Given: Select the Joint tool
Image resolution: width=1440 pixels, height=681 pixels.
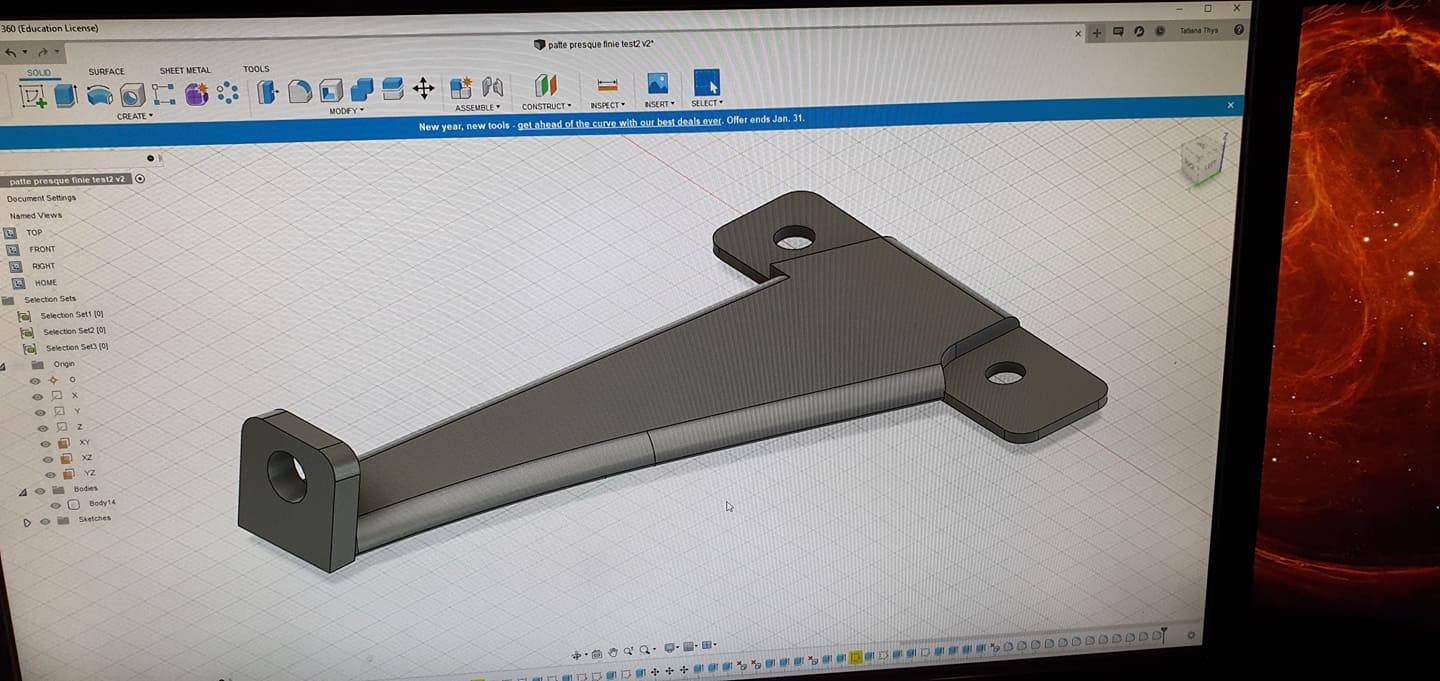Looking at the screenshot, I should click(493, 87).
